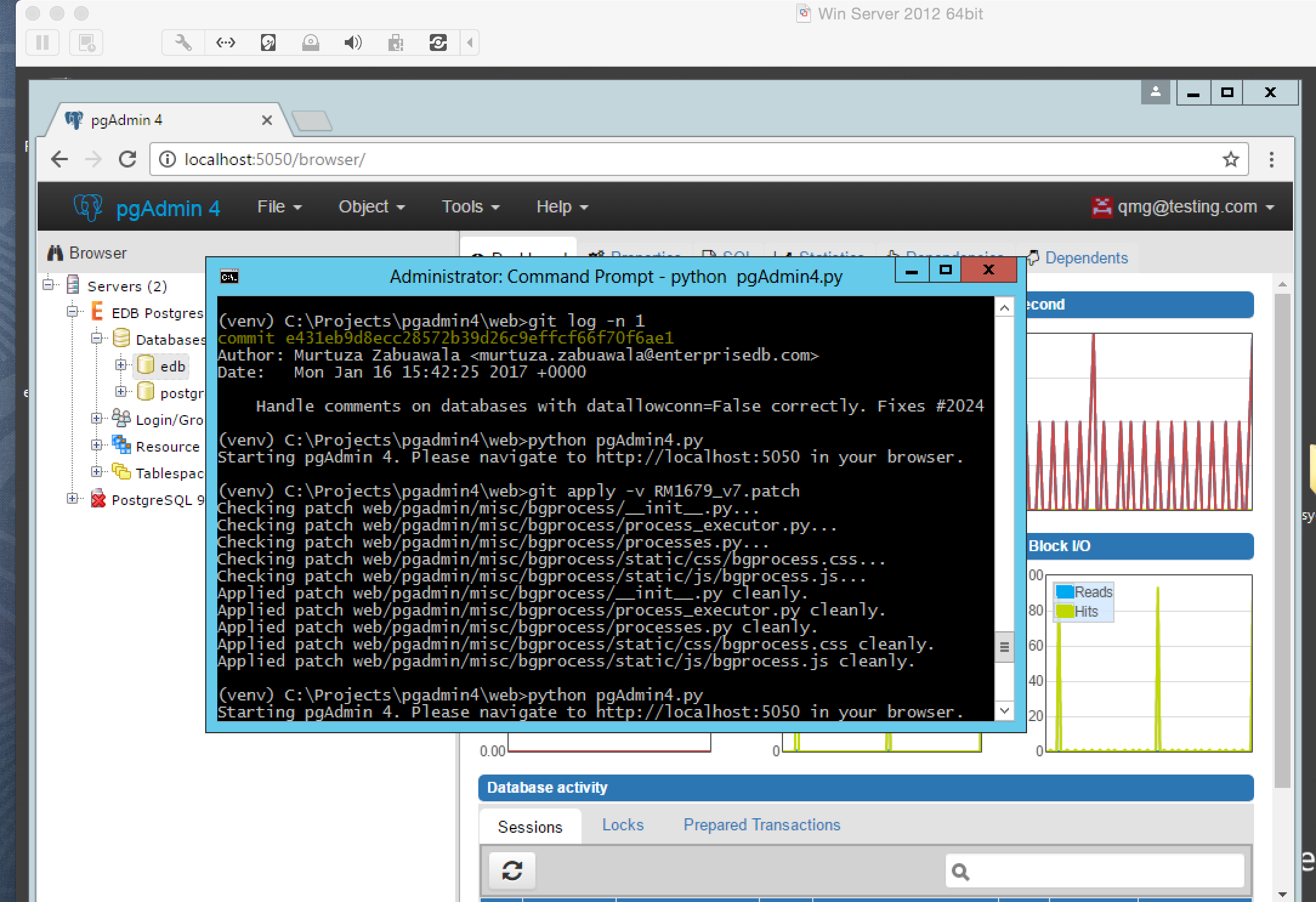Click the Sessions refresh button
Viewport: 1316px width, 902px height.
tap(512, 871)
